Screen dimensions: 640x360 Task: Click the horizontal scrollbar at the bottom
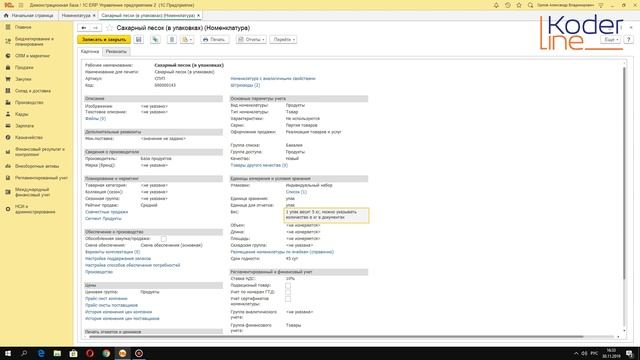tap(336, 337)
